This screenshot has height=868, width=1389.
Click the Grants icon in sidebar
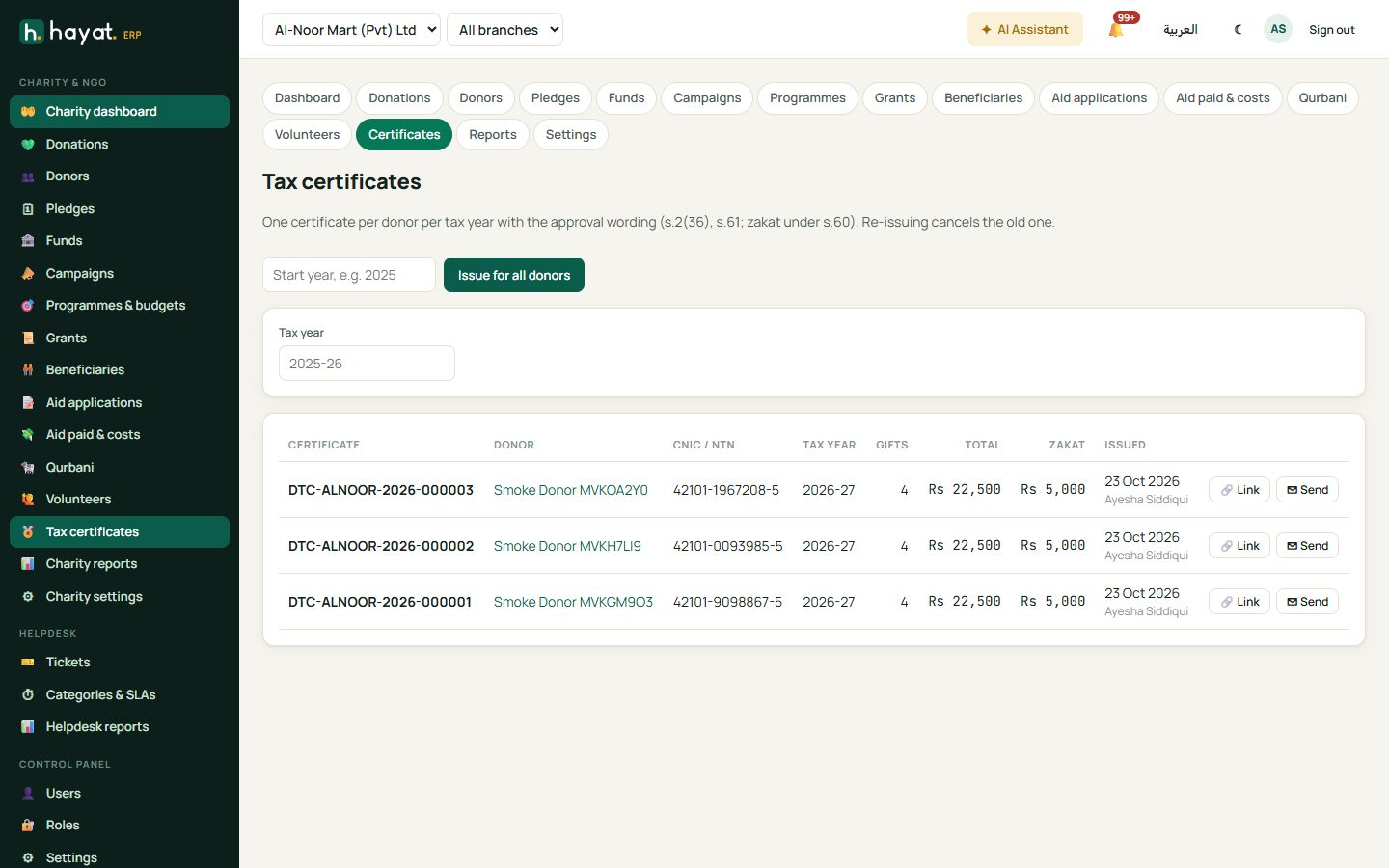click(28, 339)
